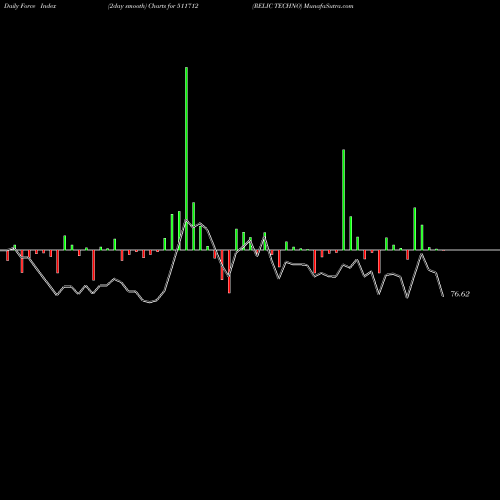Click the 76.62 value label
Screen dimensions: 500x500
[460, 294]
